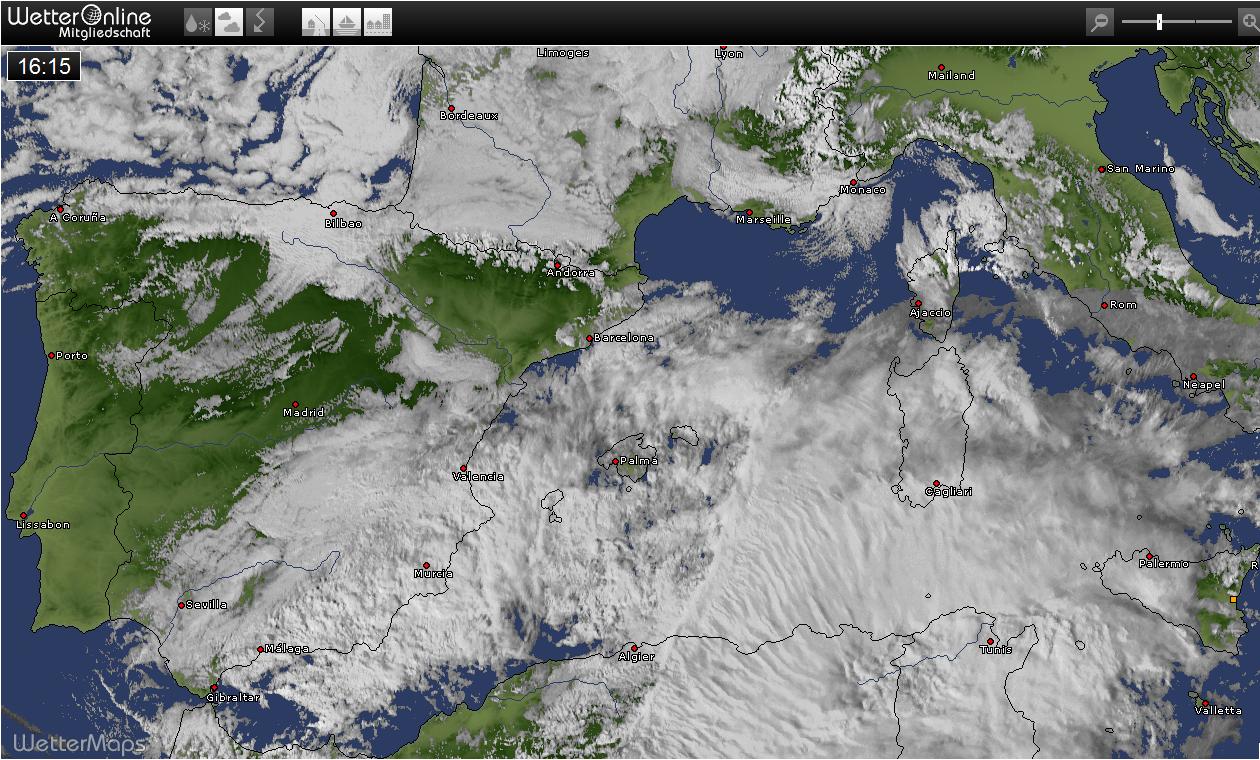Select the Neapel city marker
1260x760 pixels.
[x=1193, y=377]
